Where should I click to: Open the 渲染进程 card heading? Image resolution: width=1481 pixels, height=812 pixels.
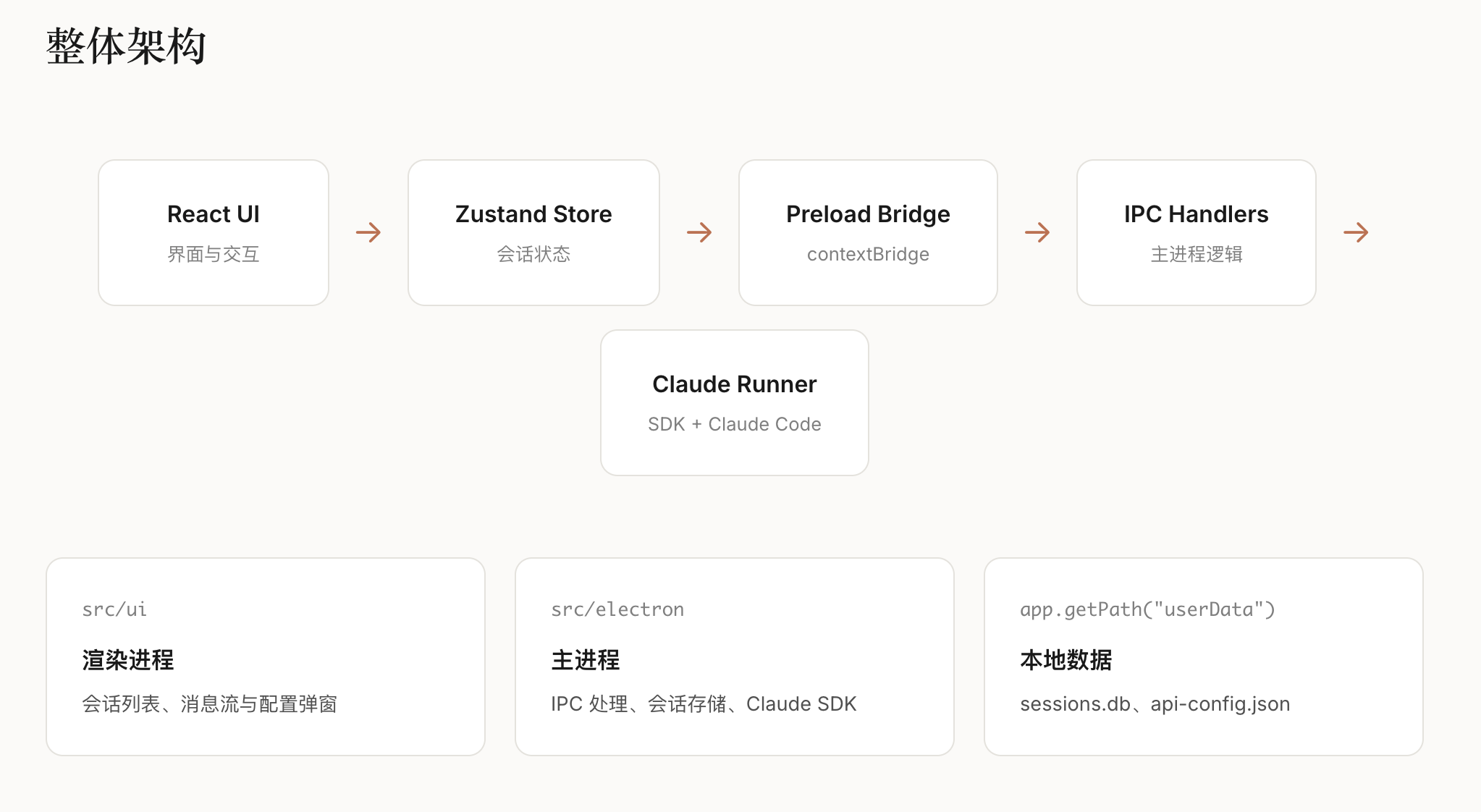click(128, 660)
